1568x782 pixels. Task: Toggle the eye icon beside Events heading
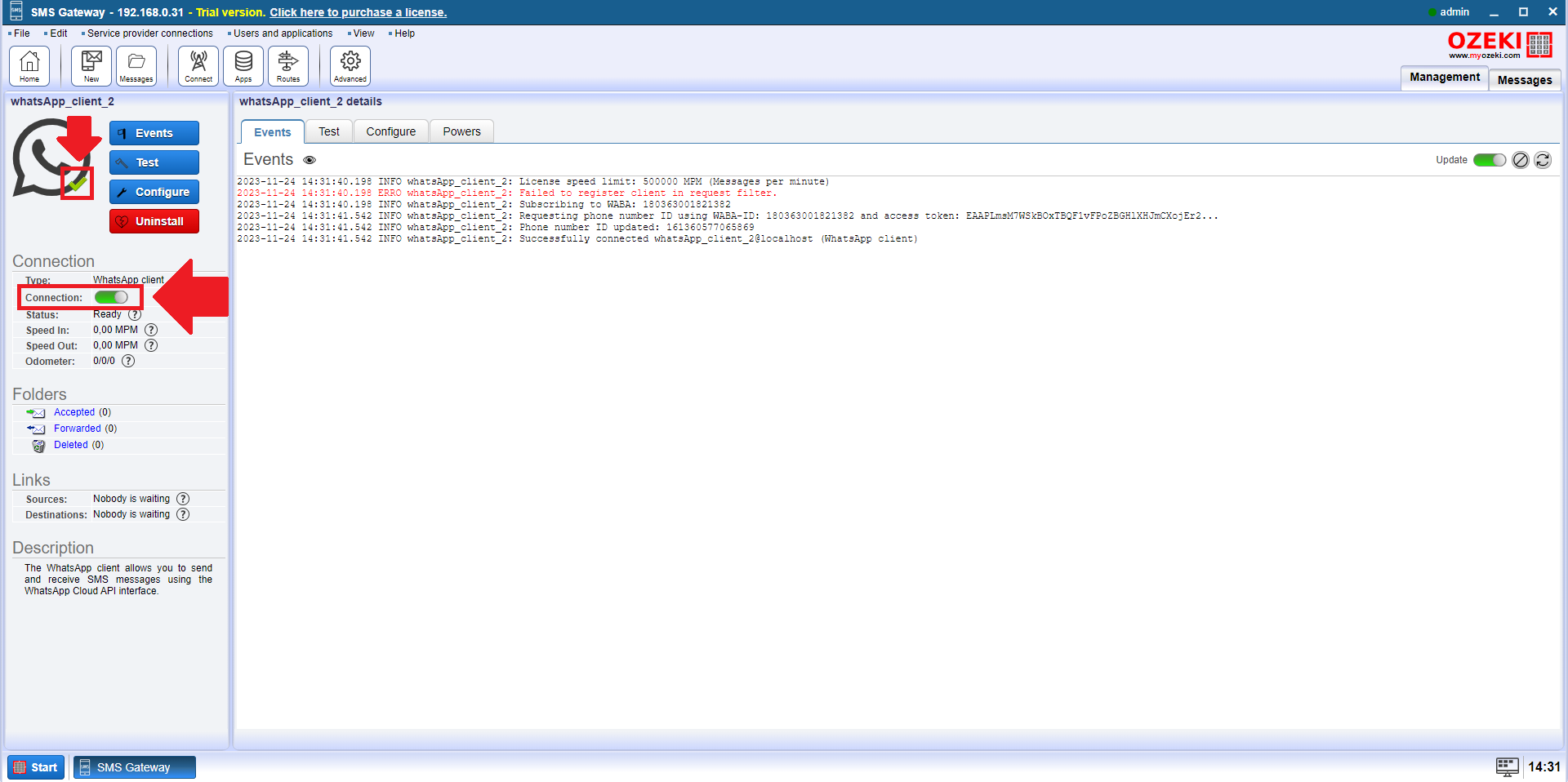click(x=310, y=160)
